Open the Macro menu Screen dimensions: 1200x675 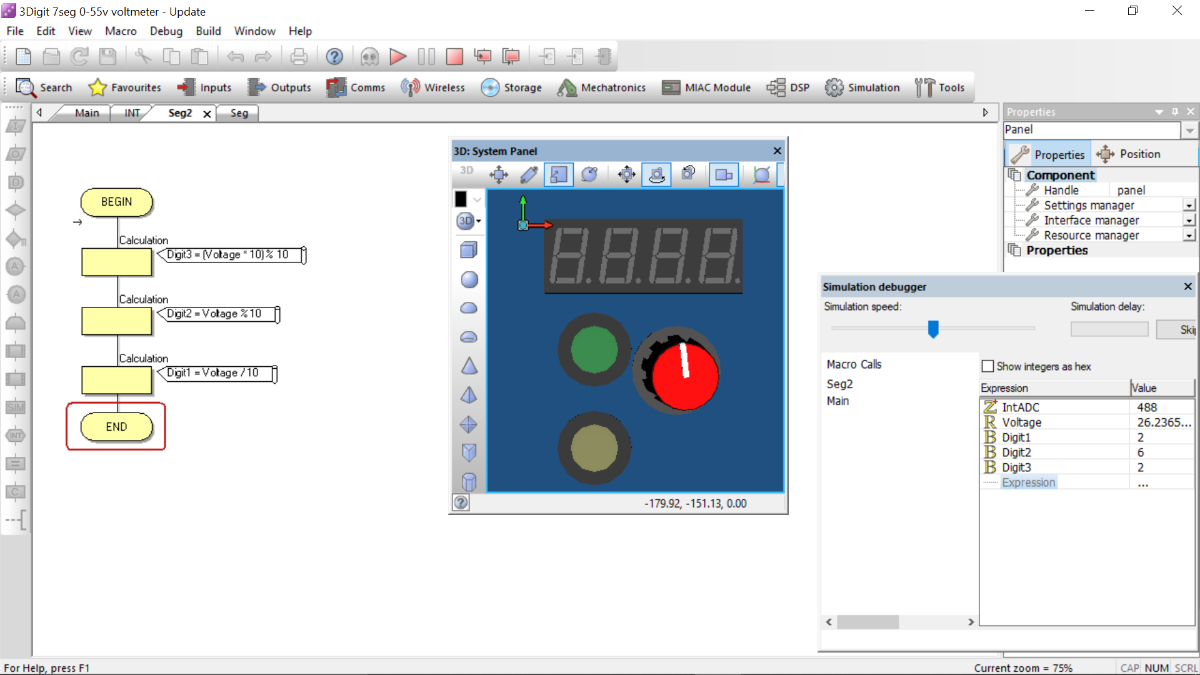coord(121,31)
